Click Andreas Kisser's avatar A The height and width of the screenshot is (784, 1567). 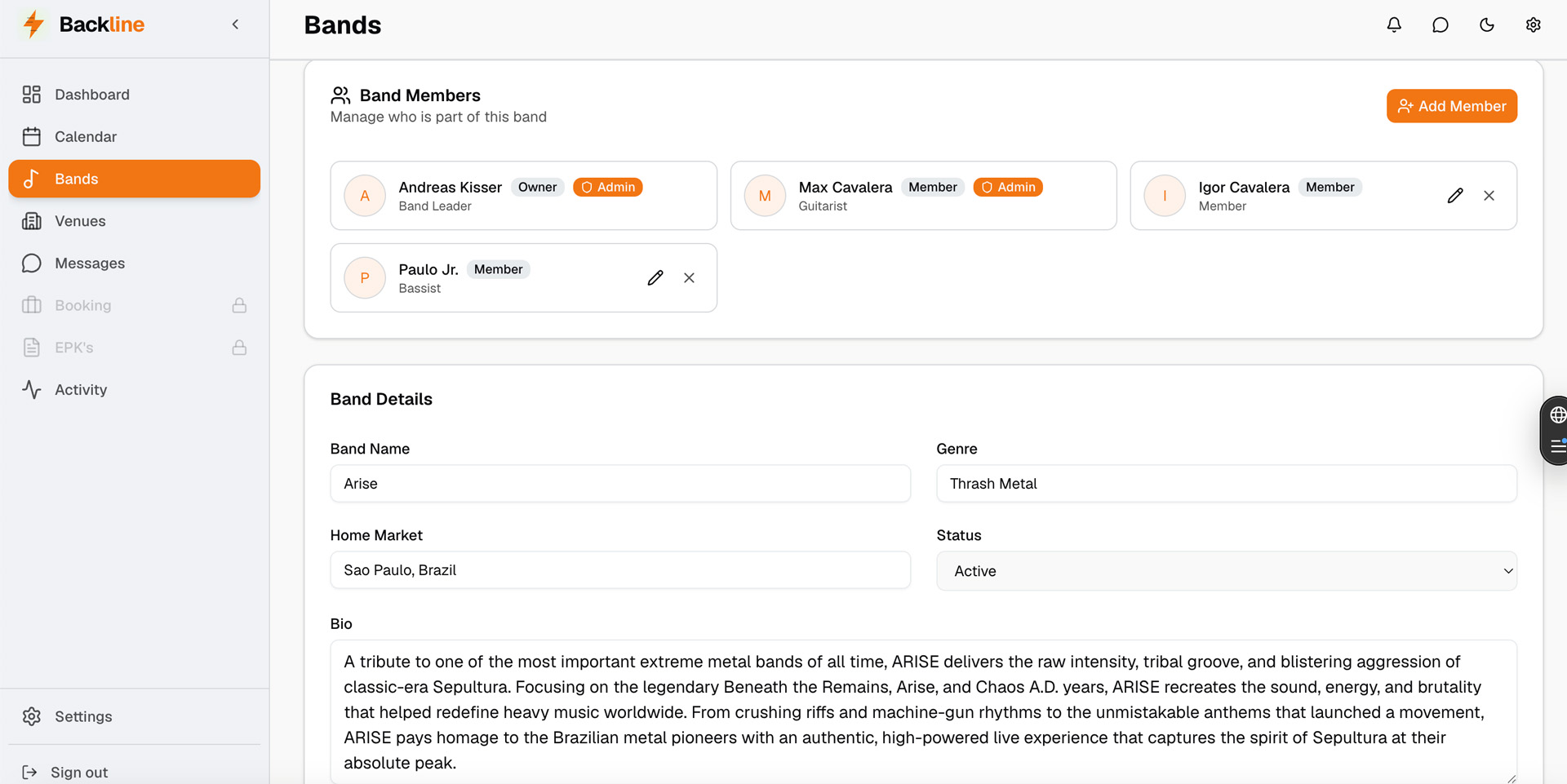pos(365,196)
